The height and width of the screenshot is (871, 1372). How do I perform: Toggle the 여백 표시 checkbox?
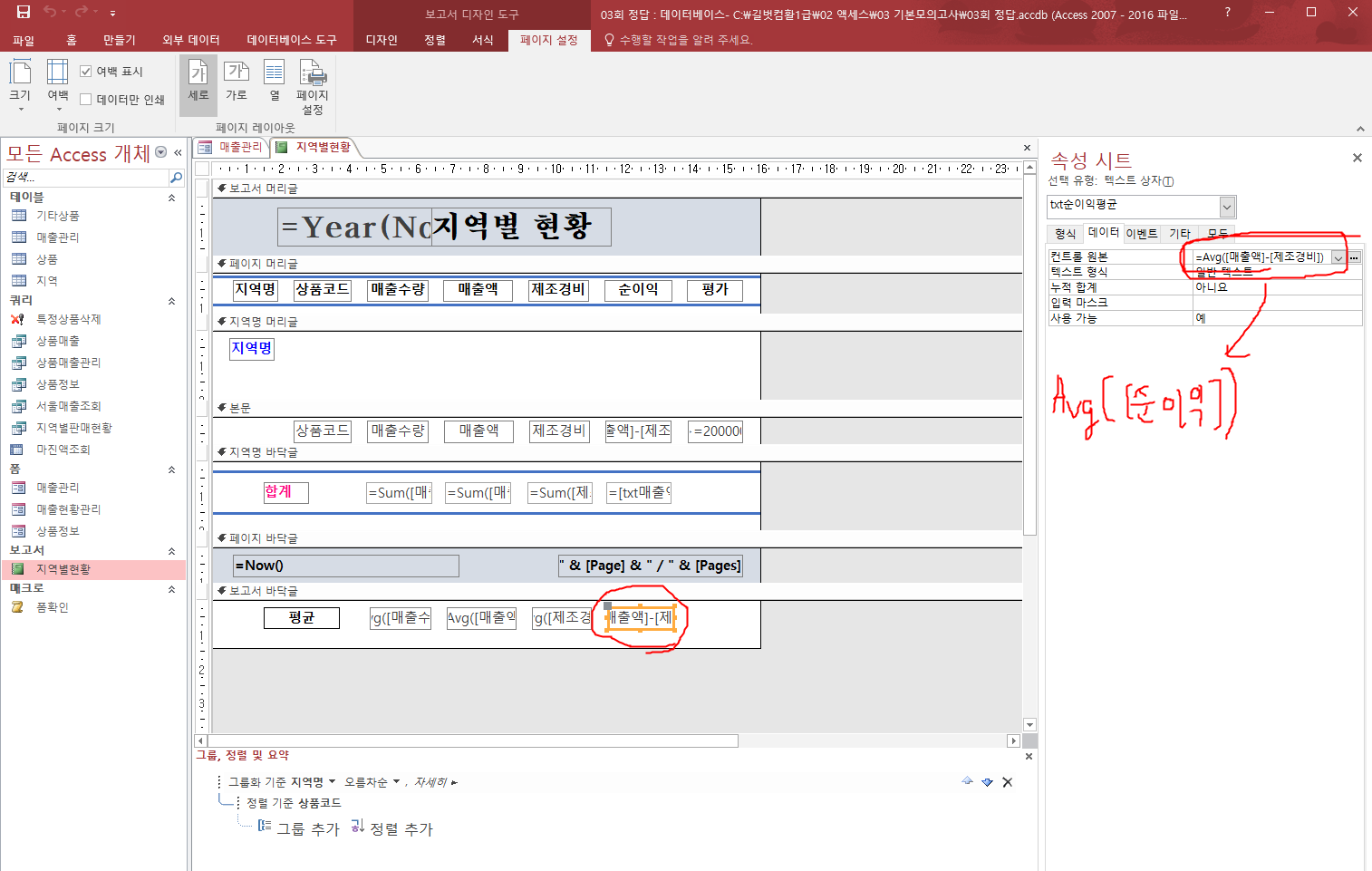pyautogui.click(x=86, y=72)
